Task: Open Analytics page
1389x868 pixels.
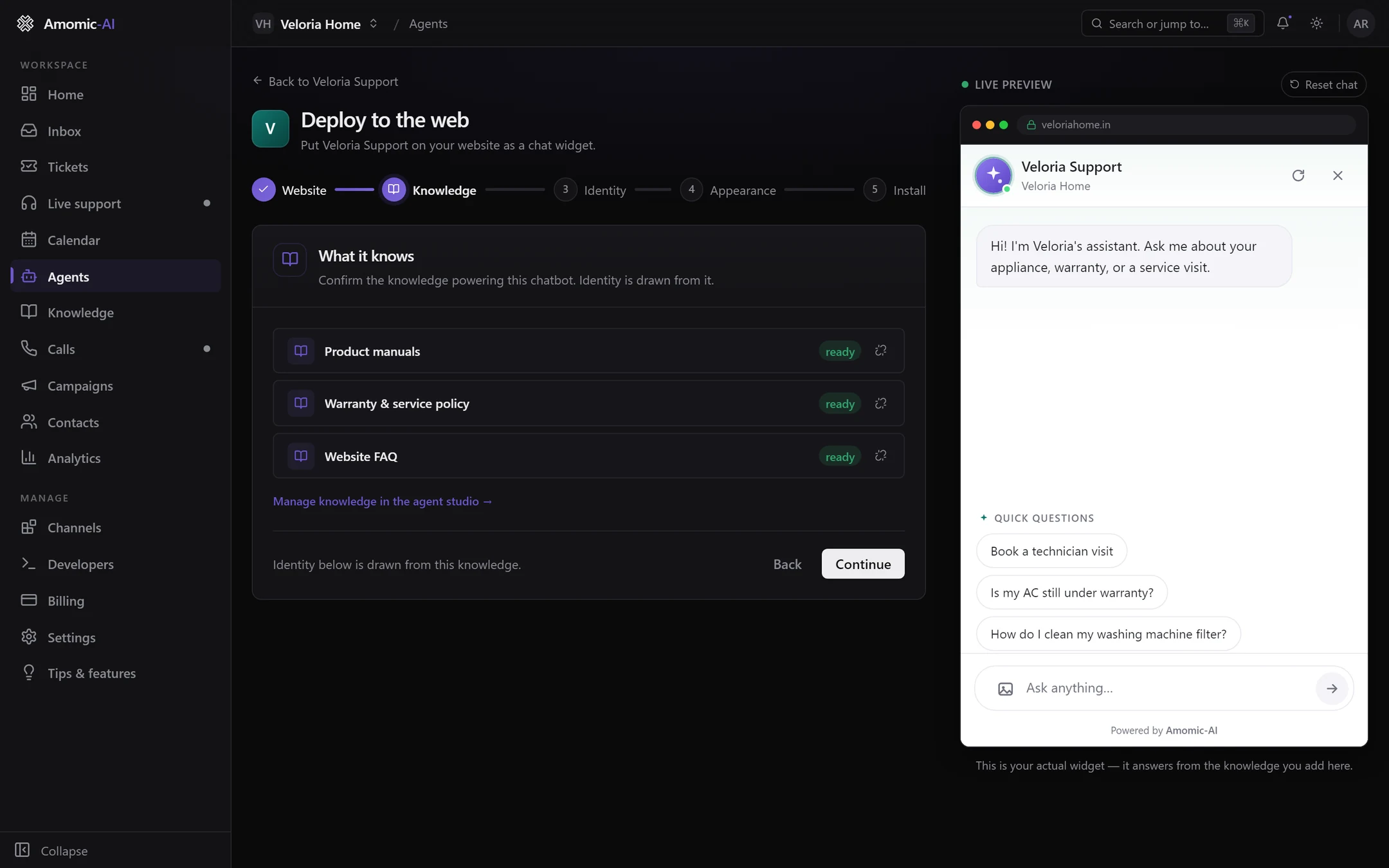Action: point(116,458)
